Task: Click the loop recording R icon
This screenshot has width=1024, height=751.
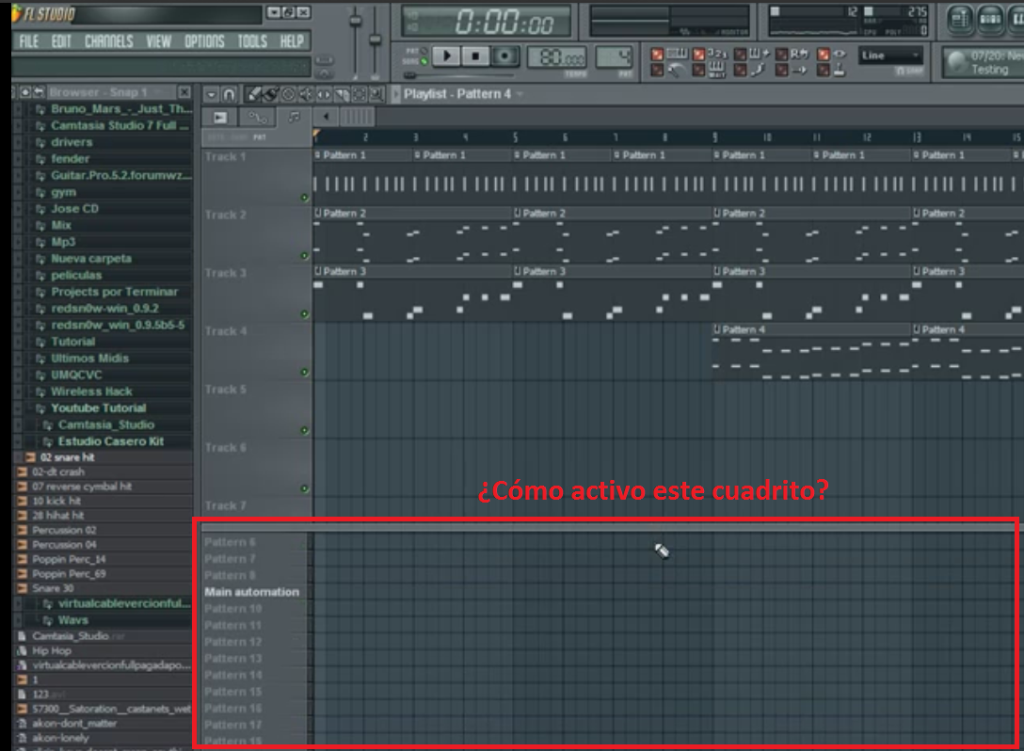Action: click(x=800, y=54)
